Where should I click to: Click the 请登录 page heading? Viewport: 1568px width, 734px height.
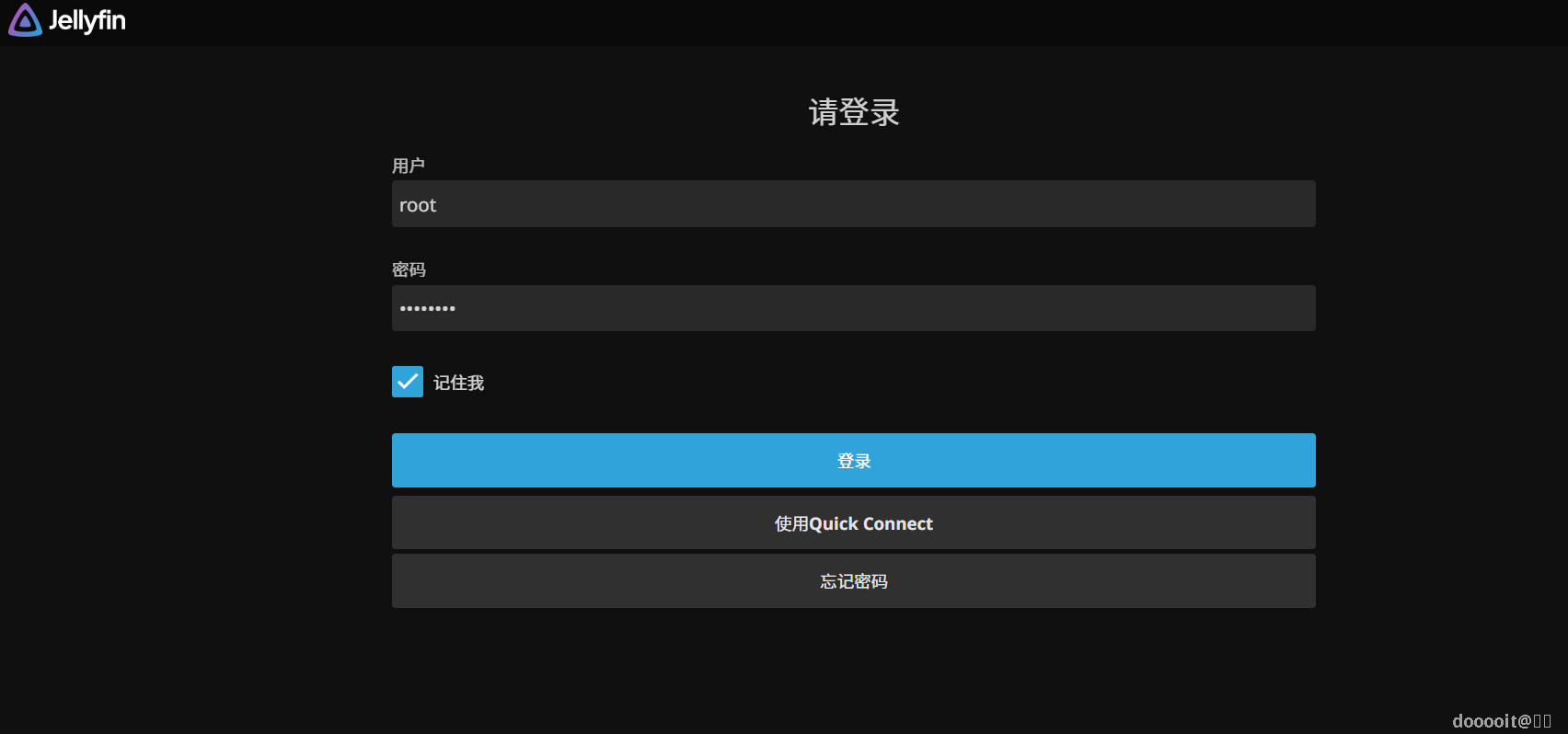click(x=853, y=112)
